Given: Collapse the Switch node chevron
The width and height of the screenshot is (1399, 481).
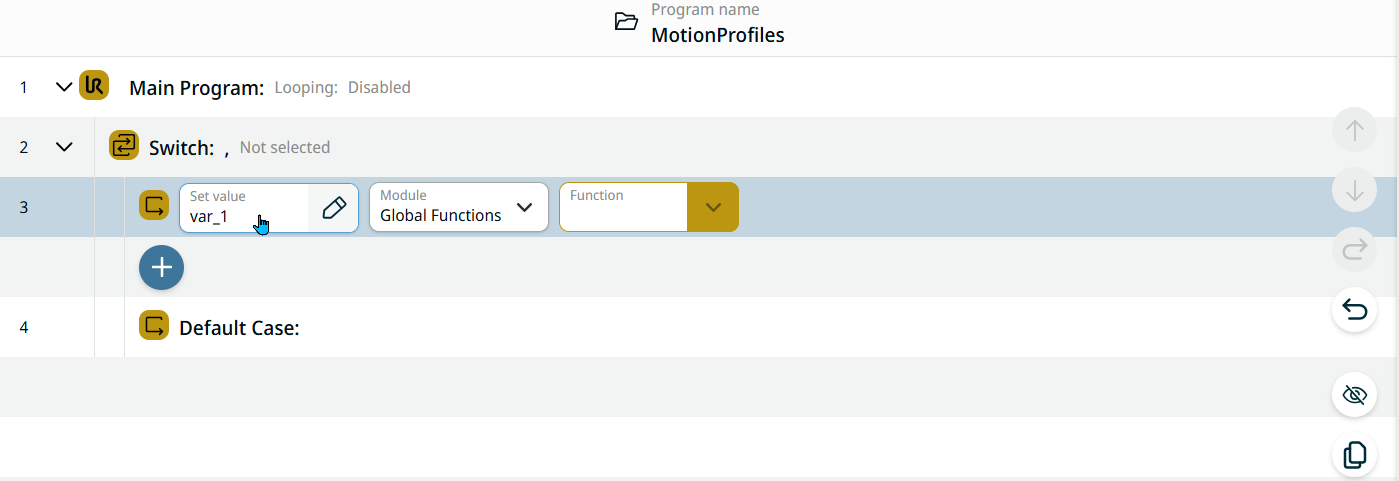Looking at the screenshot, I should (x=64, y=147).
